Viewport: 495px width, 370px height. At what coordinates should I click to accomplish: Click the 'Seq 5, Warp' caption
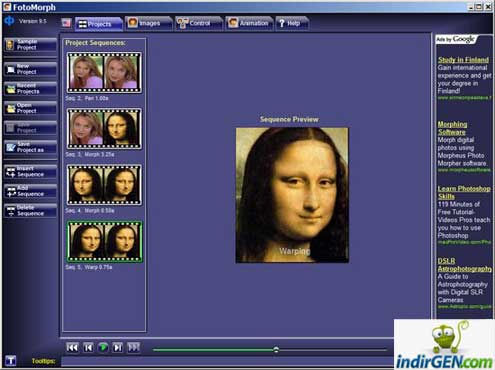click(x=89, y=267)
